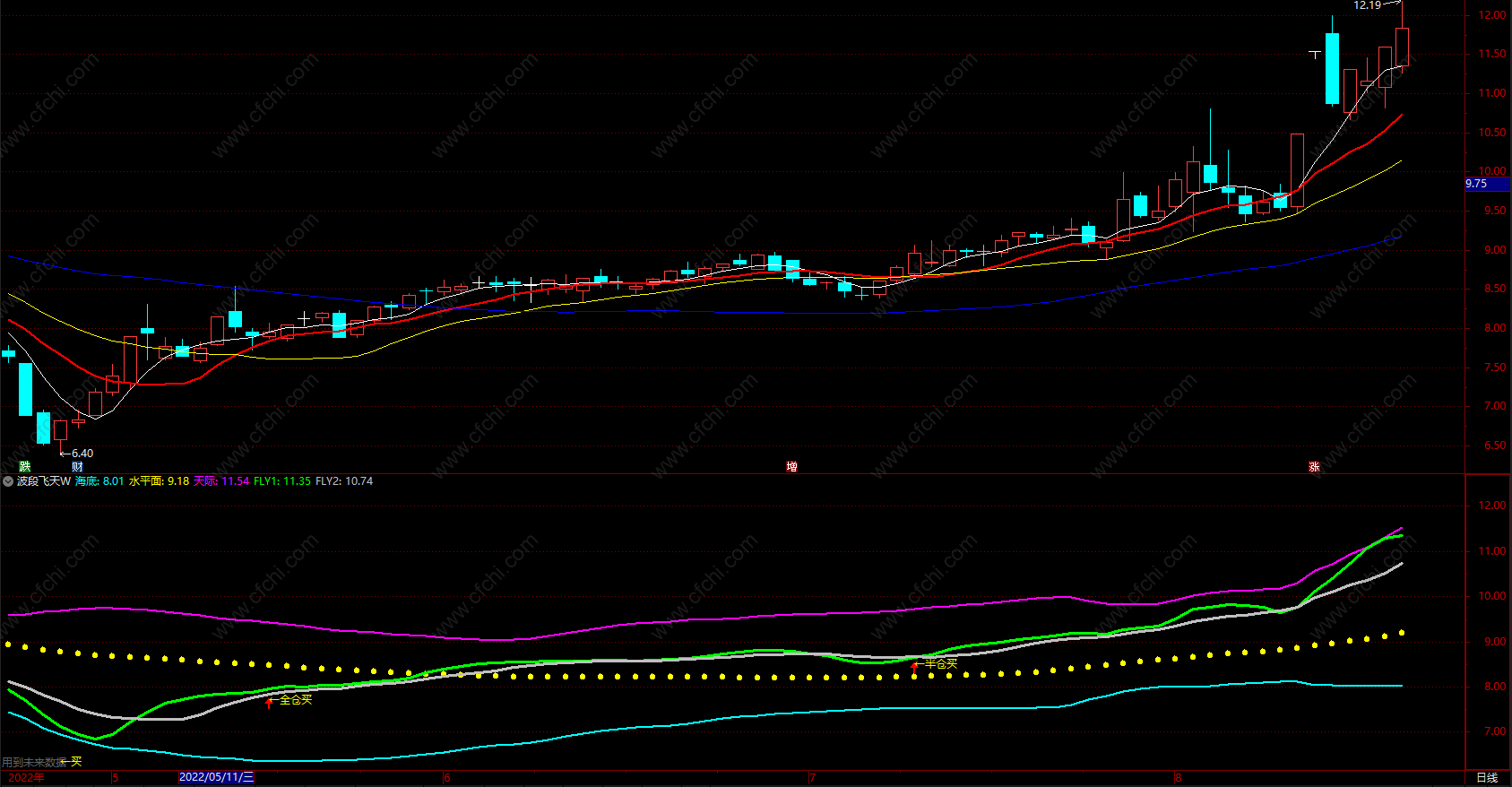The width and height of the screenshot is (1512, 787).
Task: Expand the 波段飞天W indicator dropdown arrow
Action: (x=8, y=481)
